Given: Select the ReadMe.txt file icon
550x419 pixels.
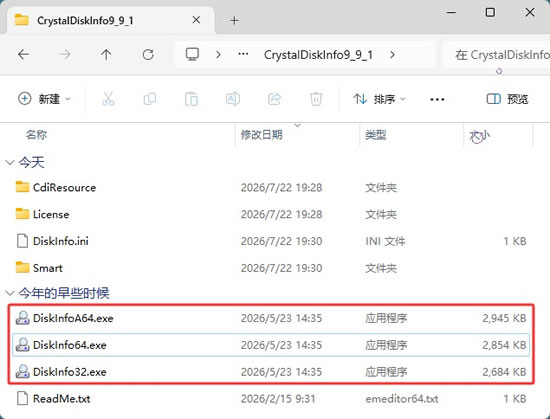Looking at the screenshot, I should coord(22,398).
